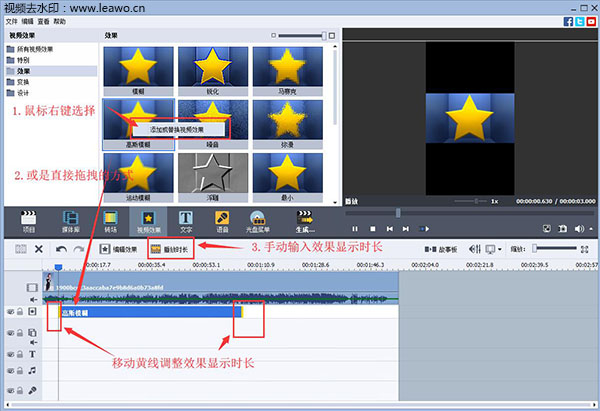
Task: Toggle lock on the video effects track
Action: pos(20,312)
